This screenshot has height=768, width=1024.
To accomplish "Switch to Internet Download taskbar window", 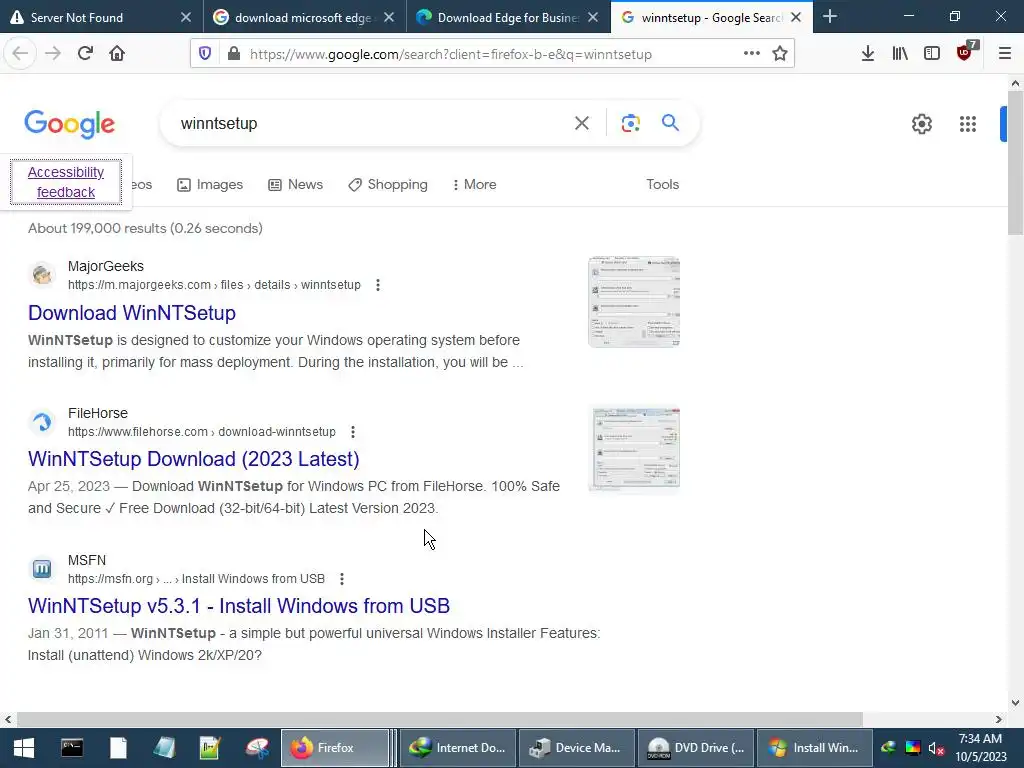I will (458, 748).
